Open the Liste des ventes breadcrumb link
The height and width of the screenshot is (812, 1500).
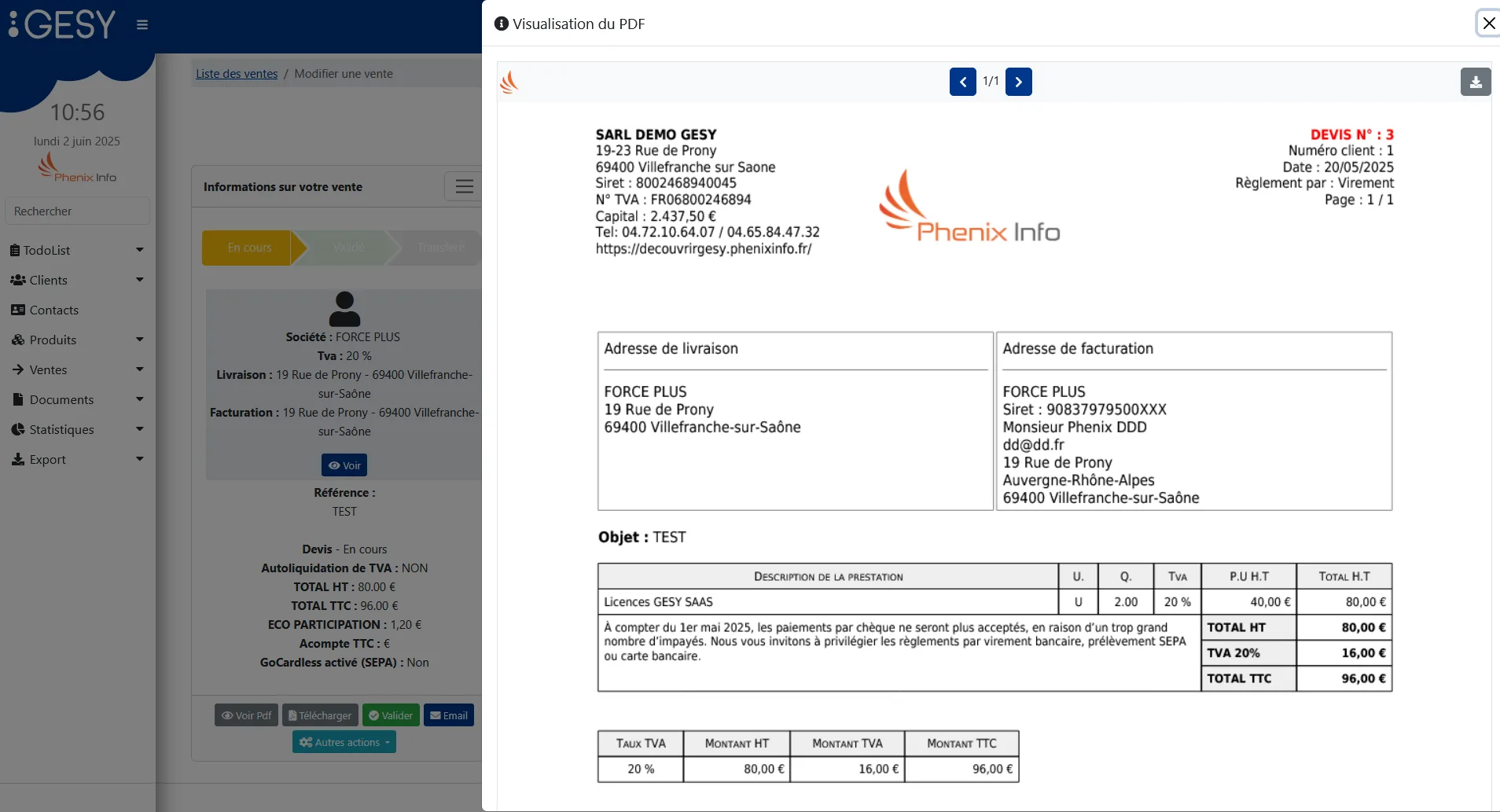coord(237,74)
